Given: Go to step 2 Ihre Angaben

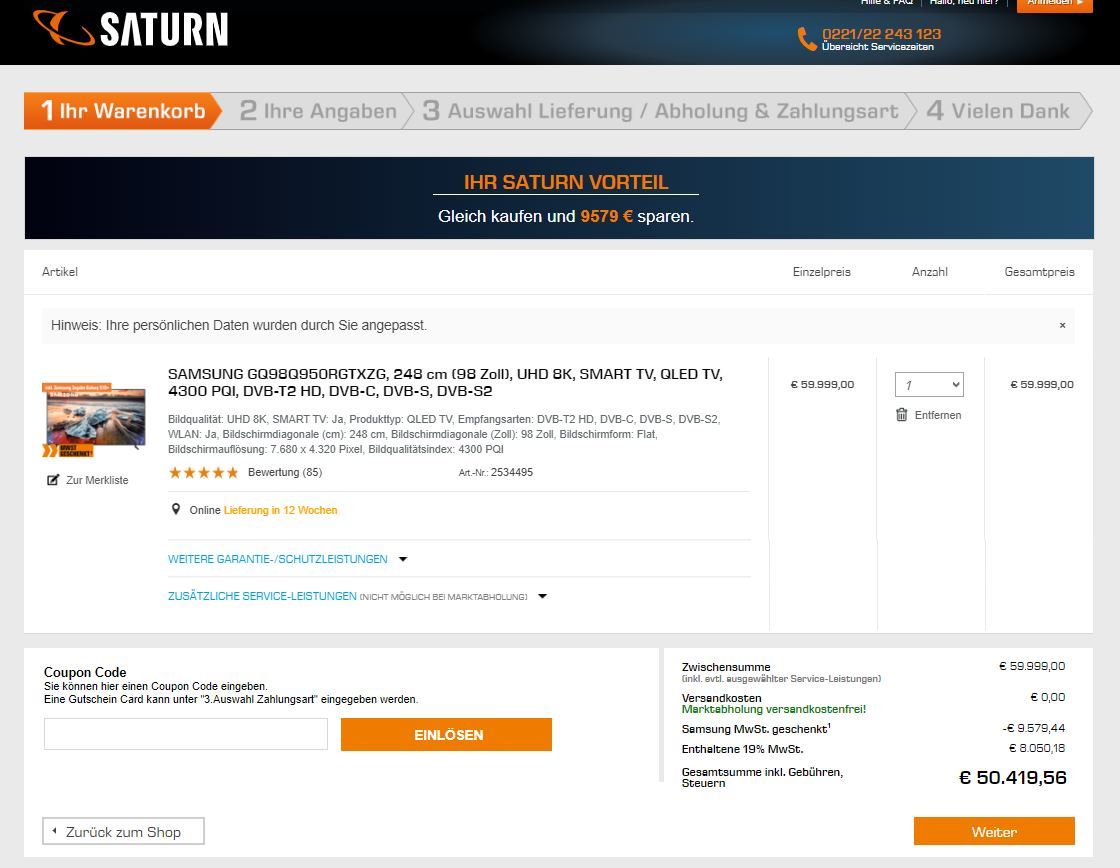Looking at the screenshot, I should 318,111.
